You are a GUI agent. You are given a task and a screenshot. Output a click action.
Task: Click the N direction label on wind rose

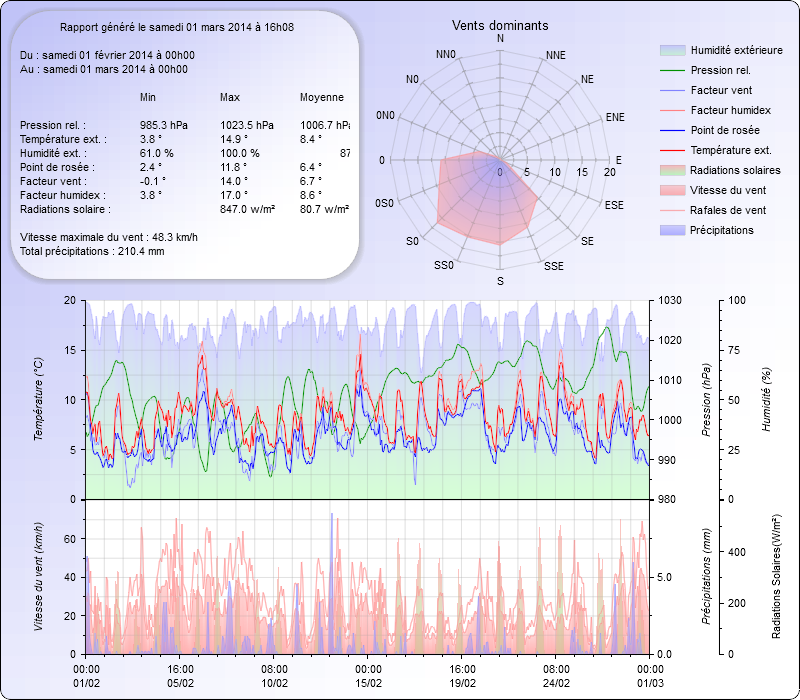500,38
